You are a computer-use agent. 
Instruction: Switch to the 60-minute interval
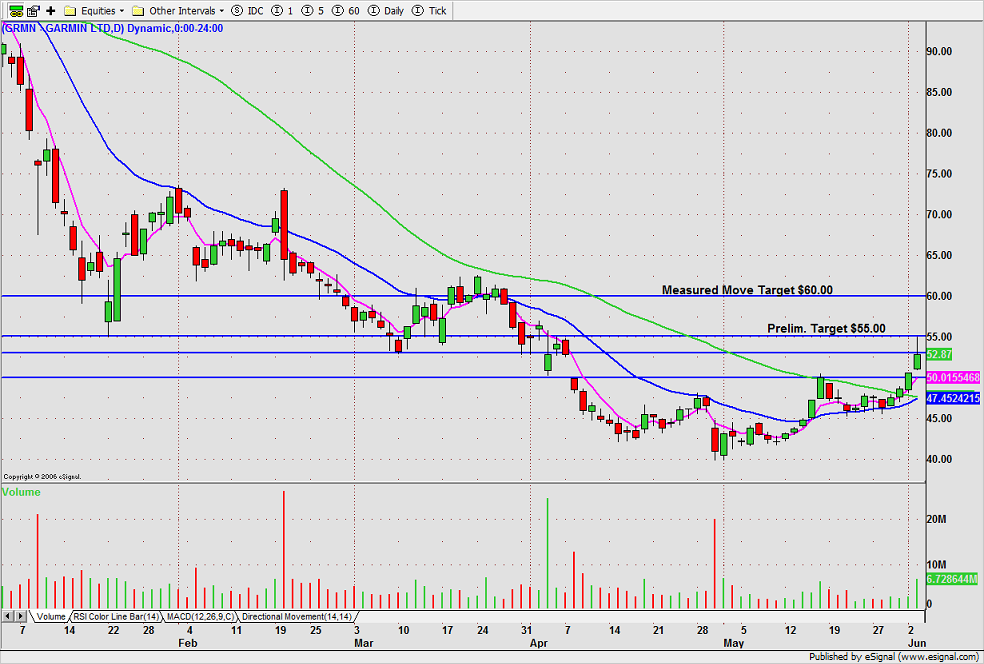tap(346, 11)
